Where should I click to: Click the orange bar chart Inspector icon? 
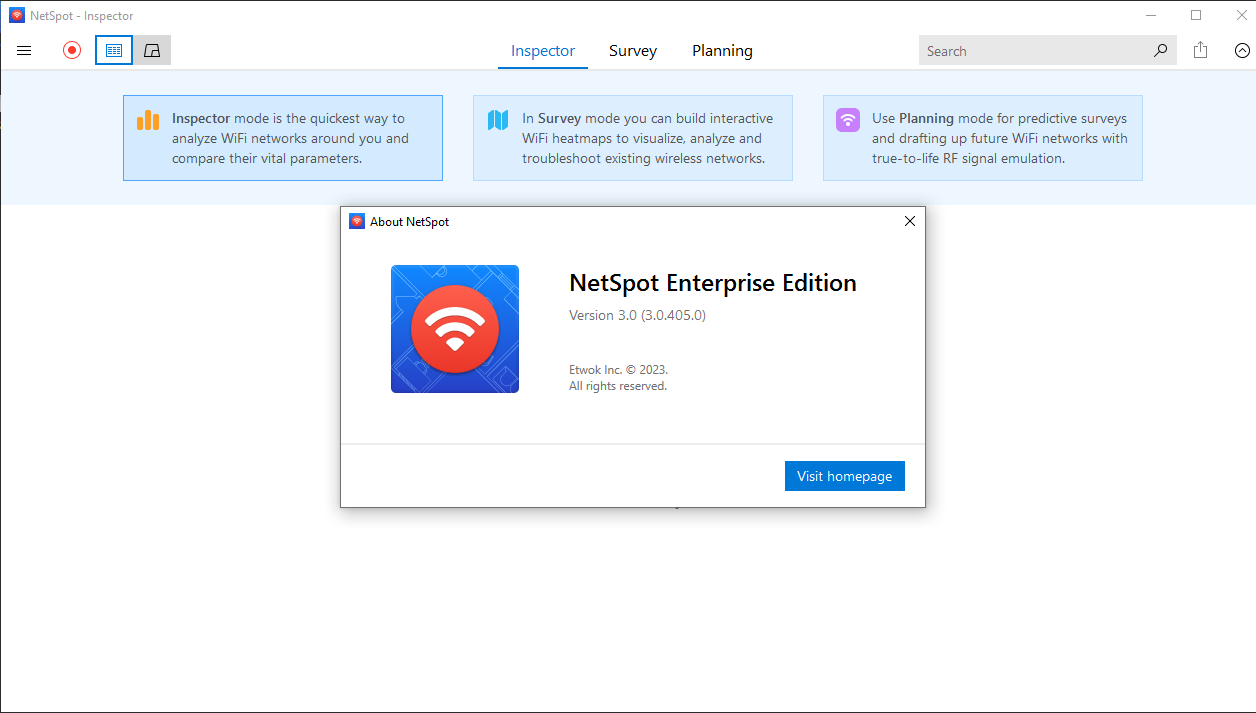click(x=148, y=120)
